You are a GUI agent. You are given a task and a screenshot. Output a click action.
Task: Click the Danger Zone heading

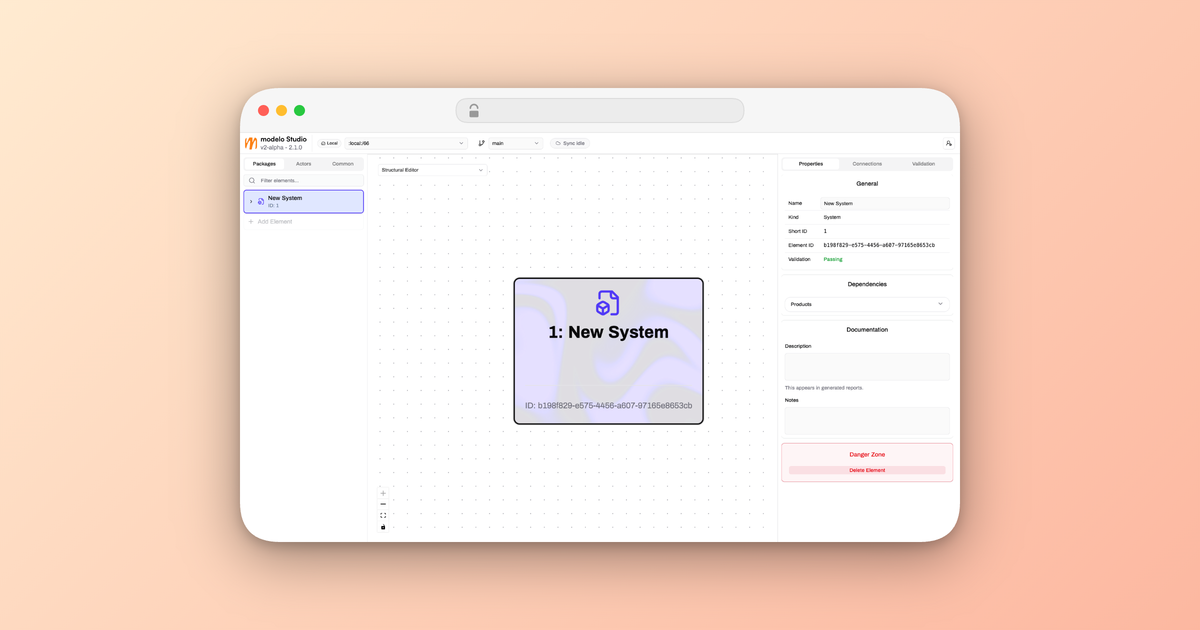point(867,455)
